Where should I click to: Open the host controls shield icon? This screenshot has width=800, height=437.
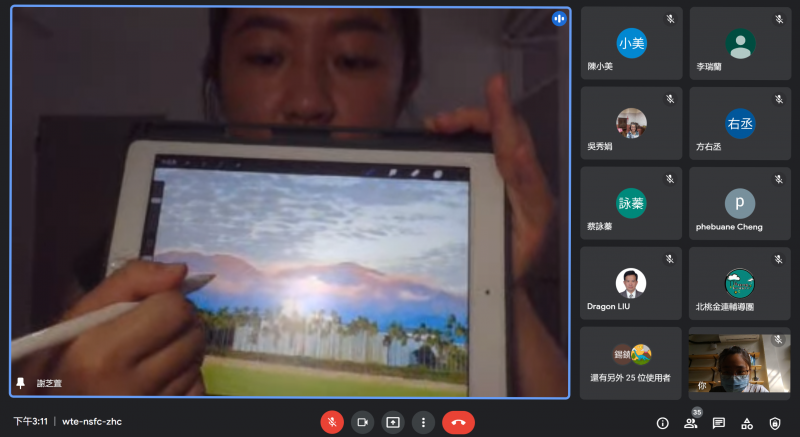774,423
